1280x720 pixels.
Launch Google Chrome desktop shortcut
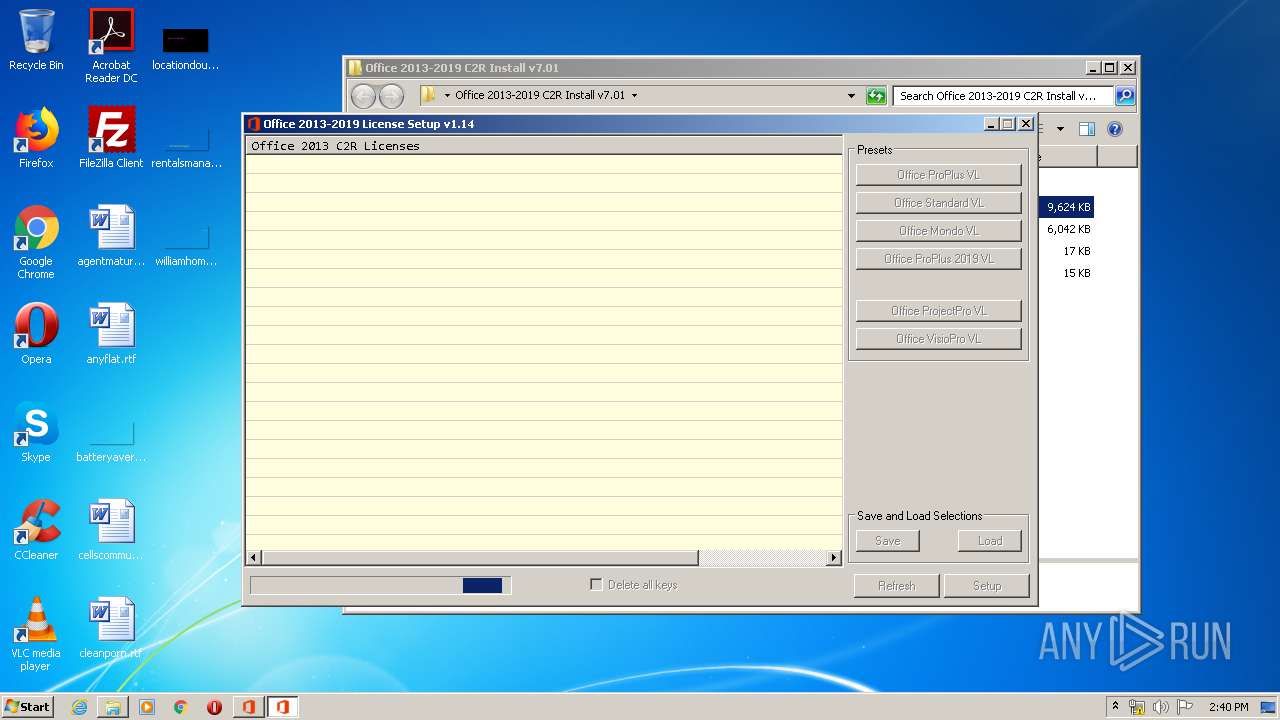click(x=36, y=243)
